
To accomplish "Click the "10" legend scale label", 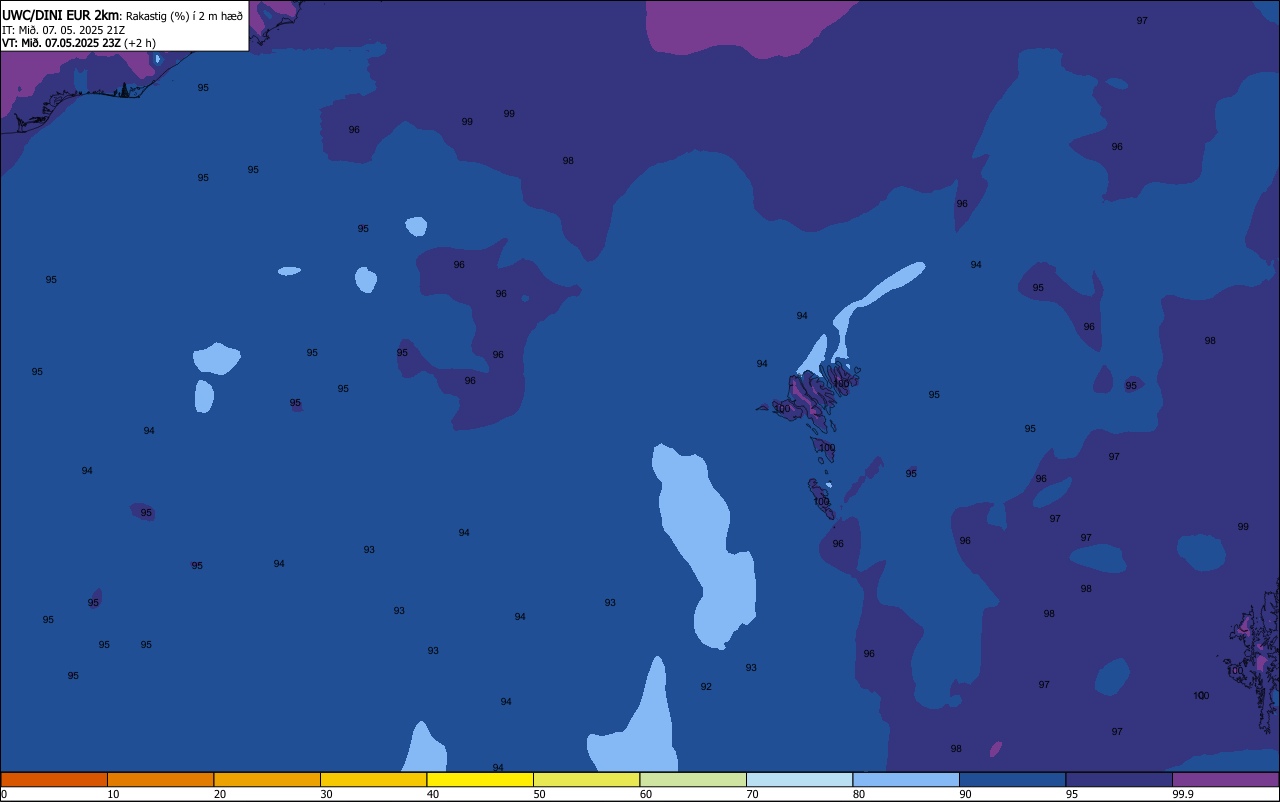I will tap(113, 794).
